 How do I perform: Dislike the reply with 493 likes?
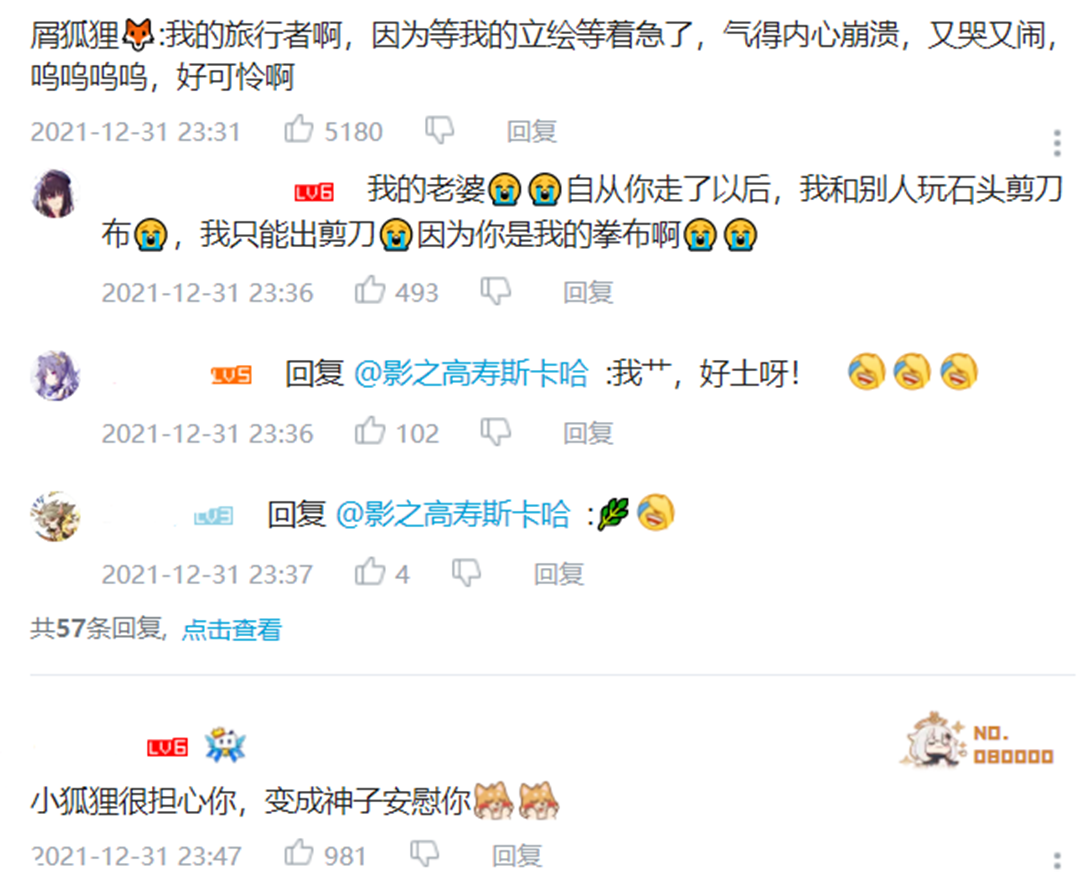point(496,292)
